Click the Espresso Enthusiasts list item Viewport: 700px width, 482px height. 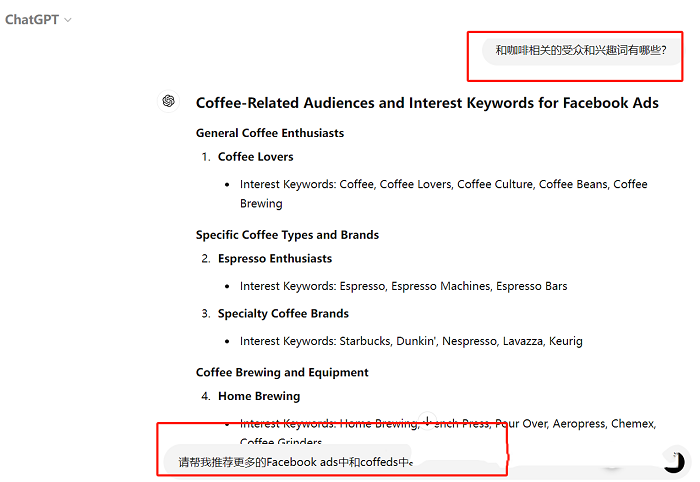[275, 258]
